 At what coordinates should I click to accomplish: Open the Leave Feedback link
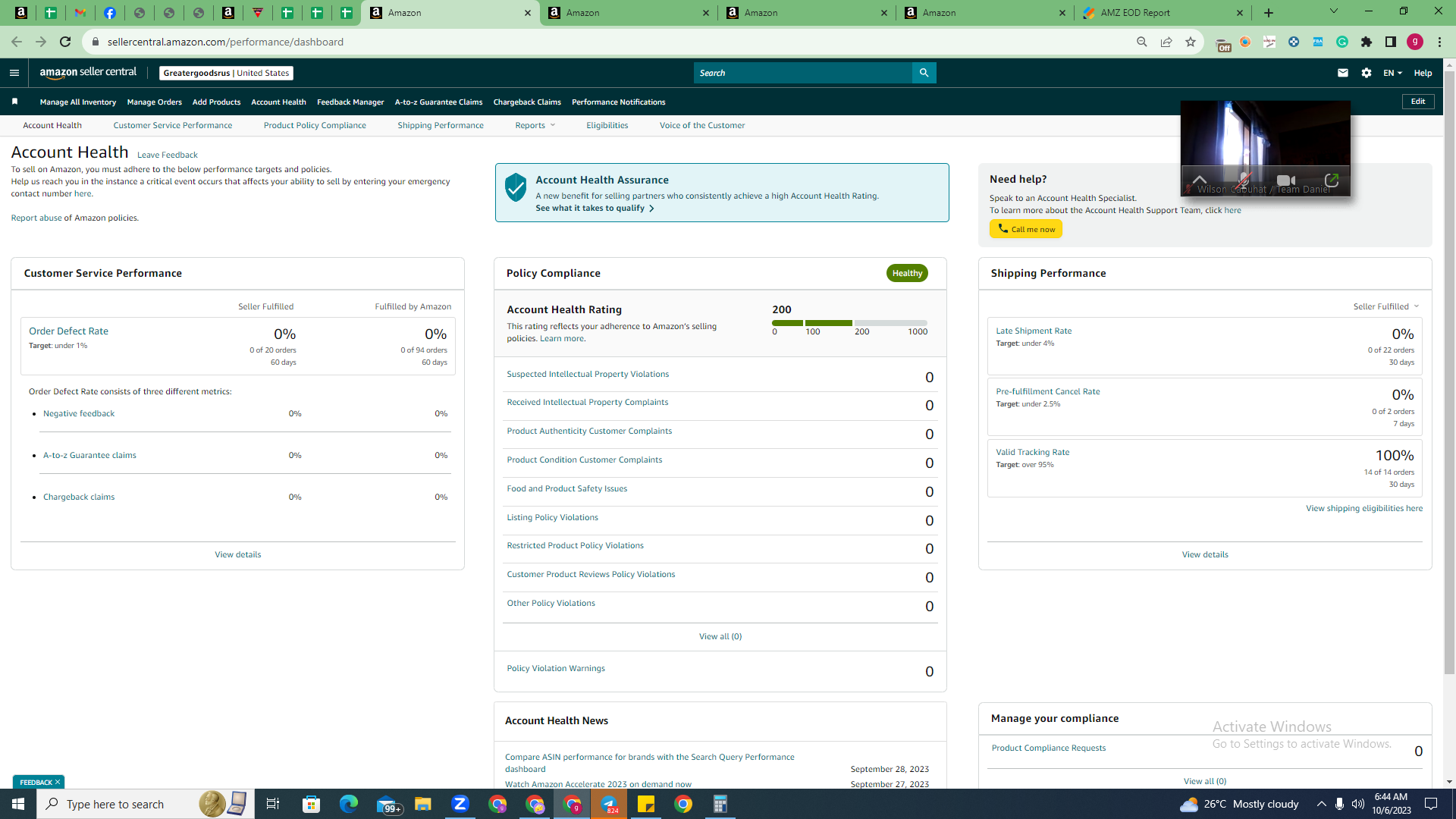[168, 155]
